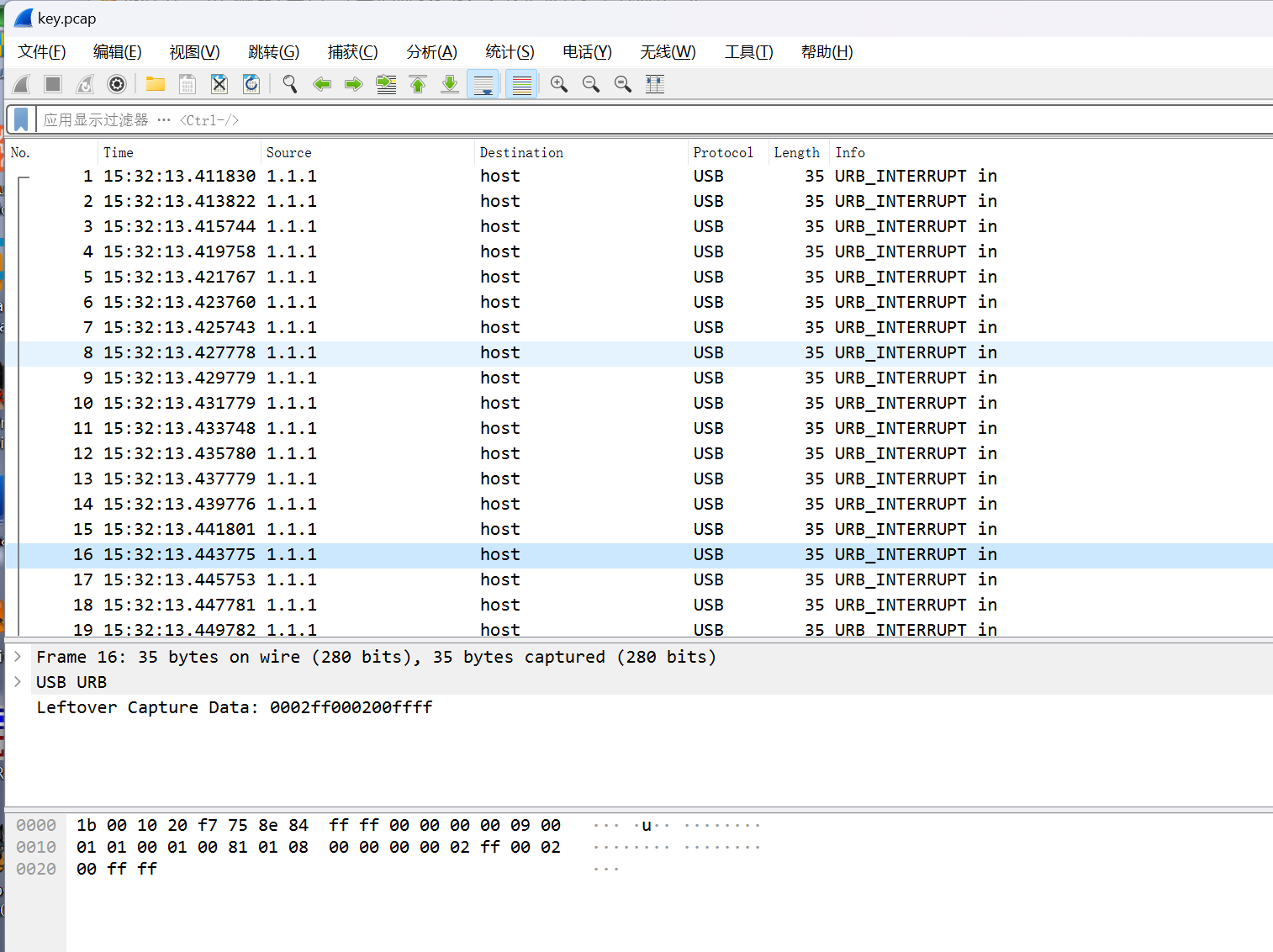
Task: Reset zoom to normal size icon
Action: click(x=623, y=84)
